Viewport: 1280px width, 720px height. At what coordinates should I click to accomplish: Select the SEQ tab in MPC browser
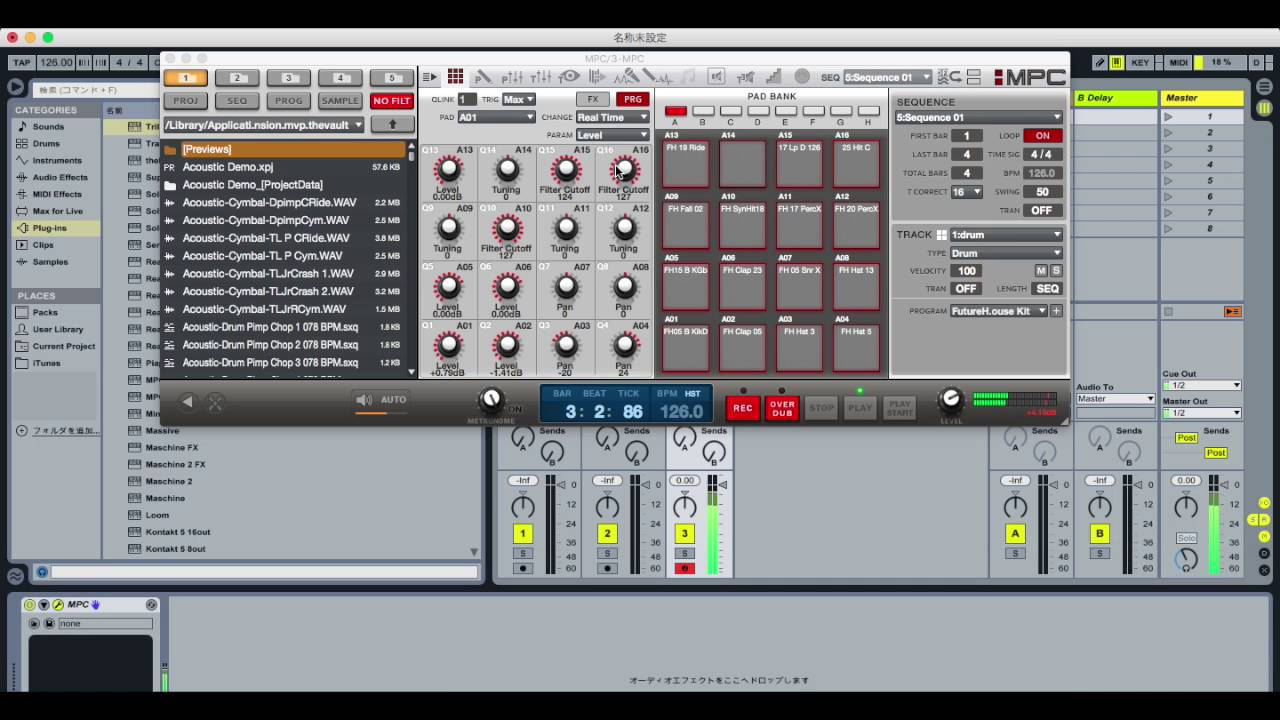coord(236,100)
